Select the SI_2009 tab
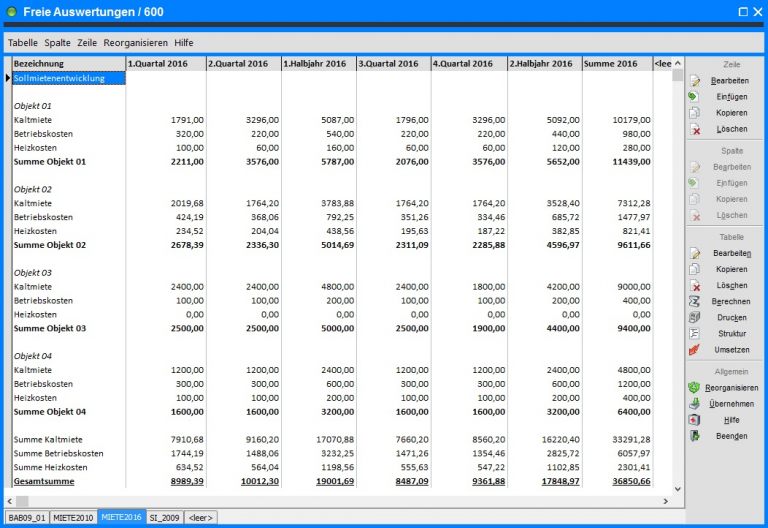The height and width of the screenshot is (528, 768). (164, 517)
